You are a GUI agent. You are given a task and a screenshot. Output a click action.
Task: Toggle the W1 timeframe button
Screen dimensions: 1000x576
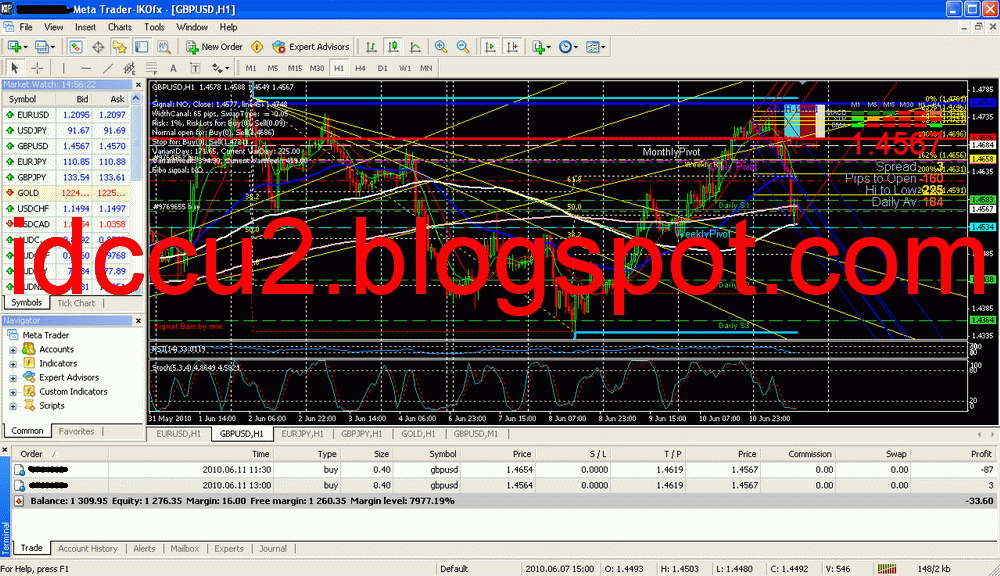(404, 68)
